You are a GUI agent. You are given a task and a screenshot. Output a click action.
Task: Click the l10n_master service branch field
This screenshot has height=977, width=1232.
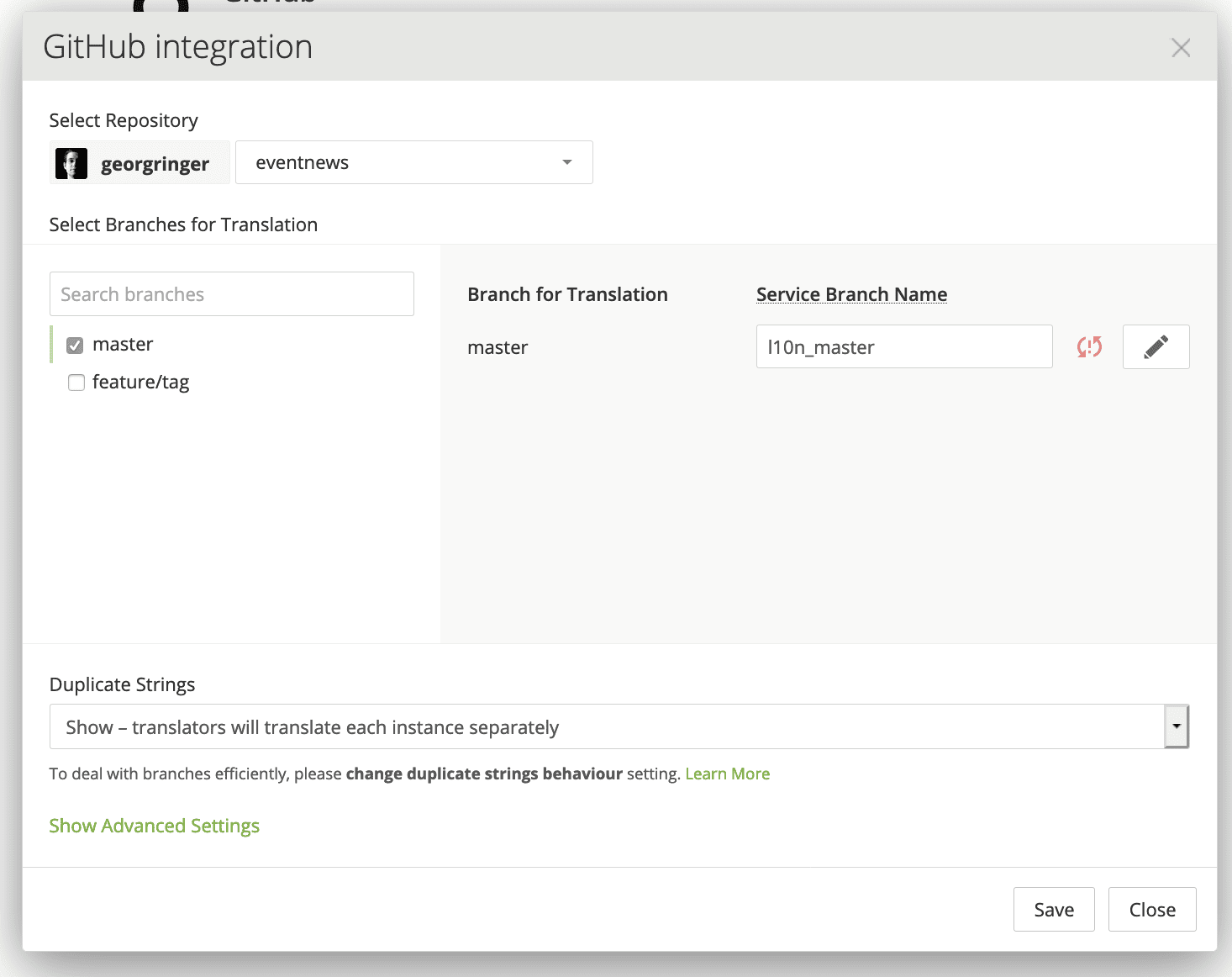903,346
